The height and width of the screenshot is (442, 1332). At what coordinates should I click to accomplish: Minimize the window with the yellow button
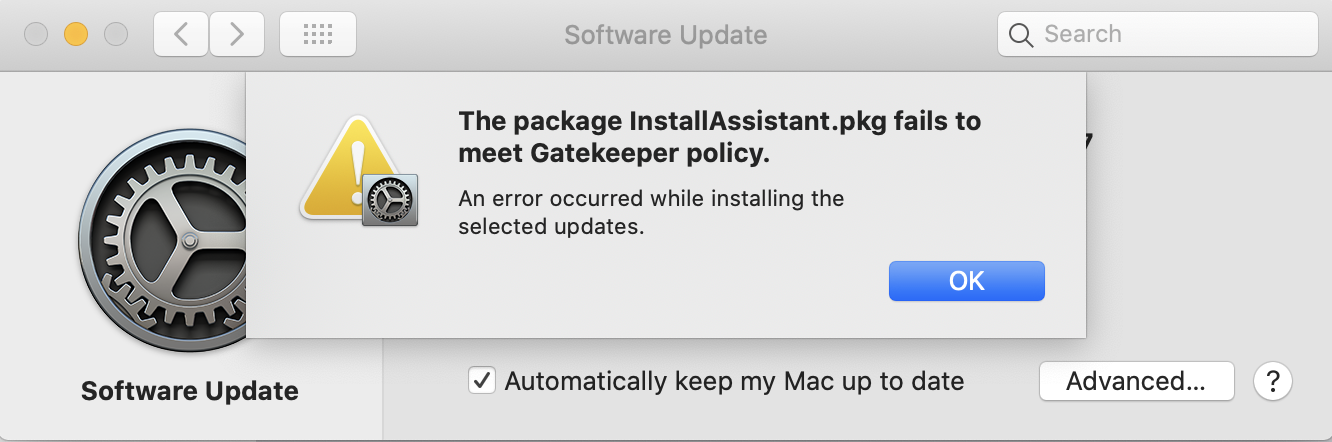pyautogui.click(x=76, y=35)
